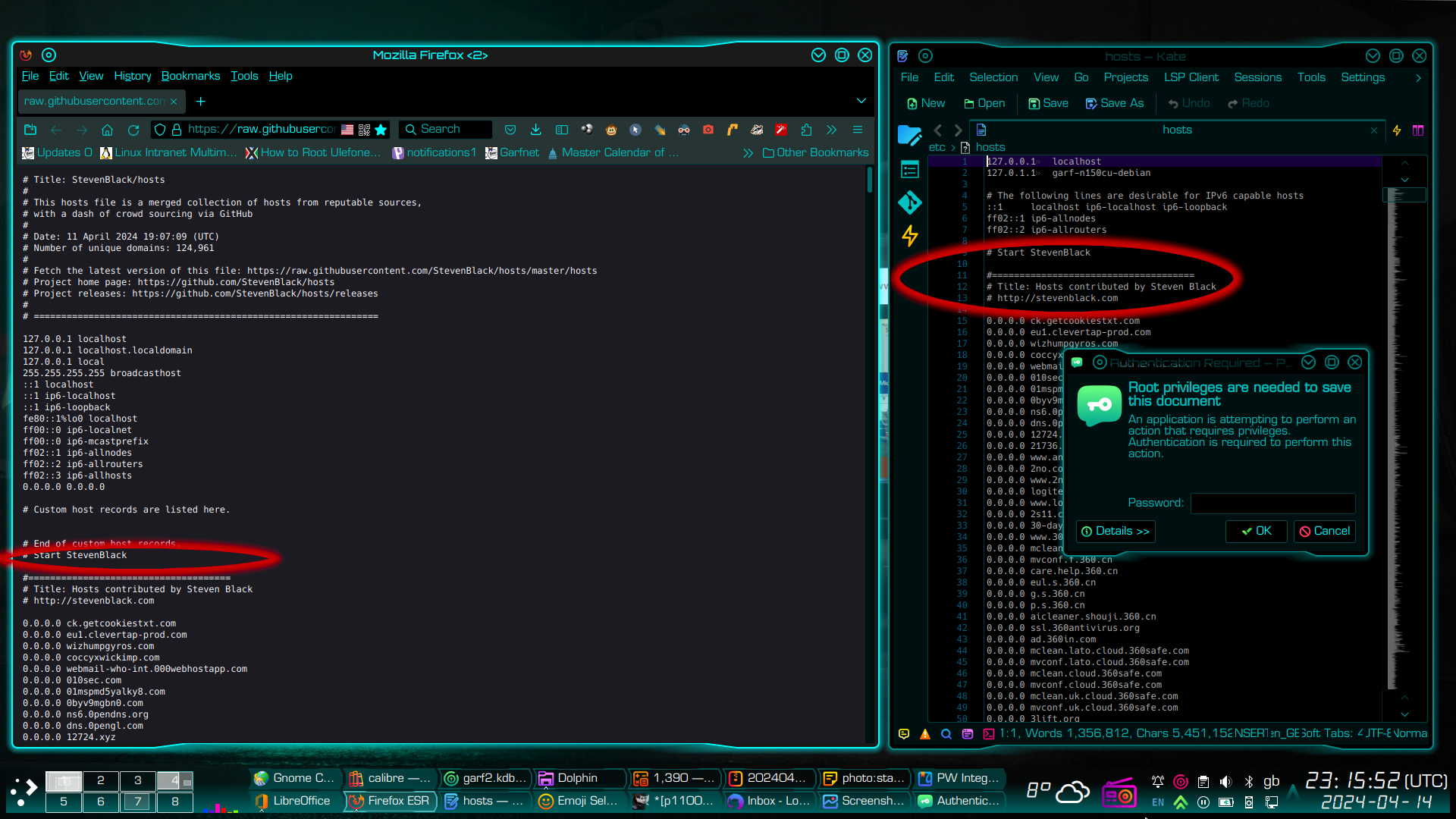The image size is (1456, 819).
Task: Open Kate Documents folder sidebar panel
Action: coord(909,135)
